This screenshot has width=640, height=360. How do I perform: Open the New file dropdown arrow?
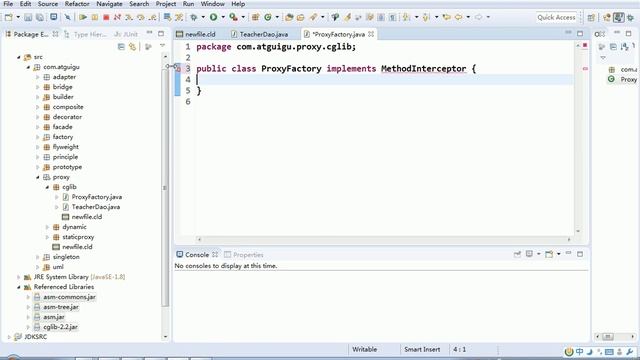(18, 17)
